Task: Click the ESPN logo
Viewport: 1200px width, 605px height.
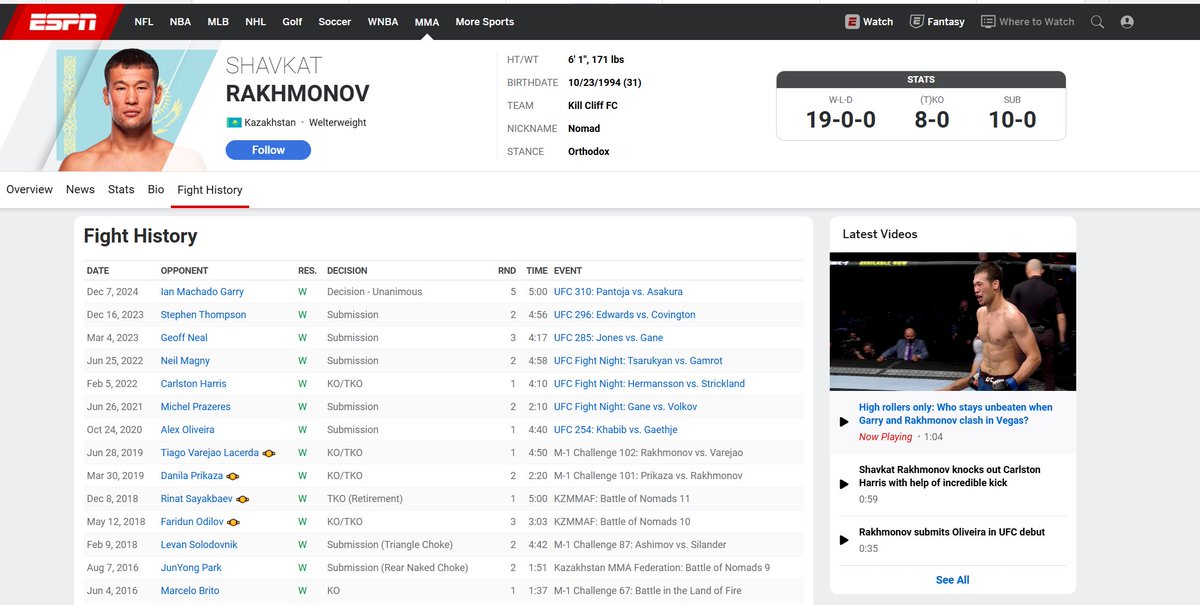Action: pyautogui.click(x=62, y=21)
